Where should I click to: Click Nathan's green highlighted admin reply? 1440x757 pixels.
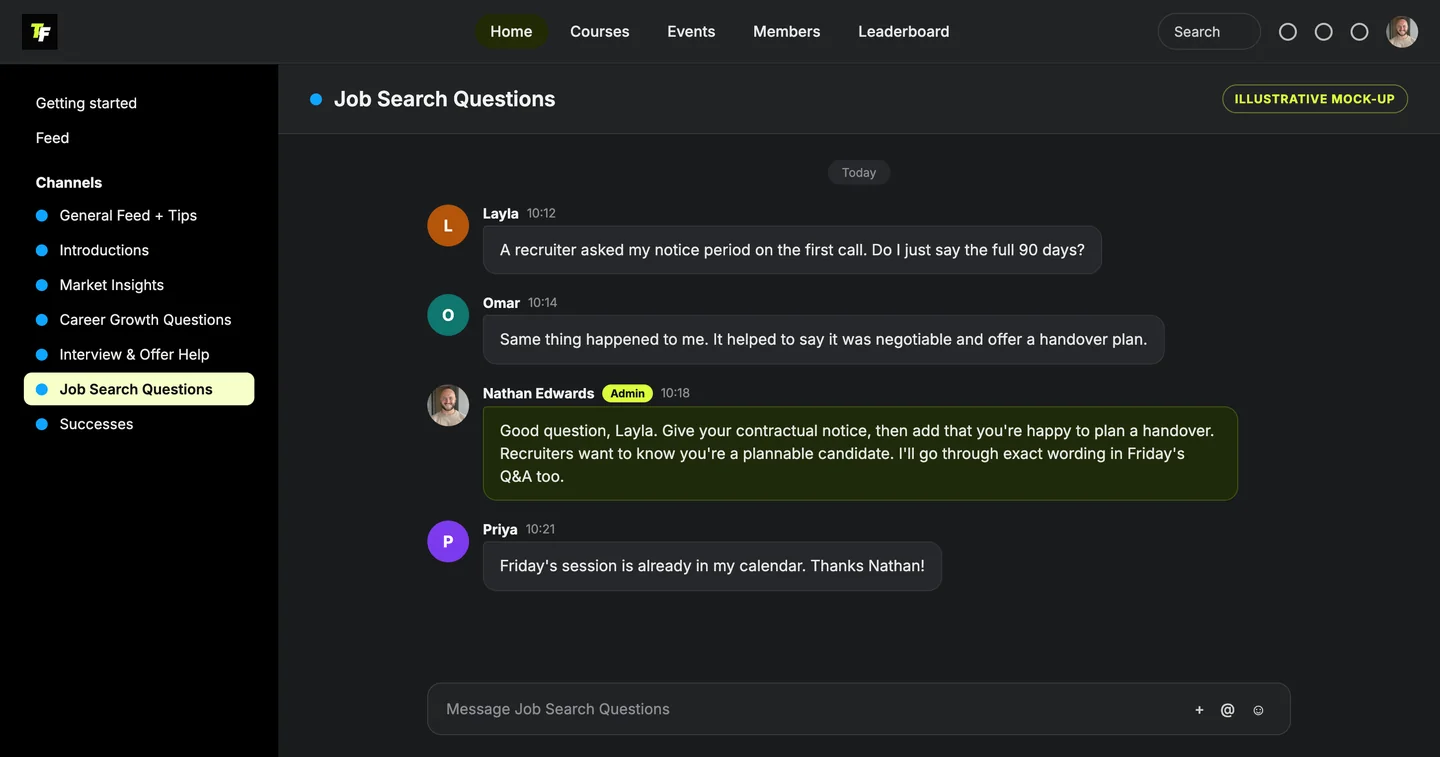tap(860, 454)
